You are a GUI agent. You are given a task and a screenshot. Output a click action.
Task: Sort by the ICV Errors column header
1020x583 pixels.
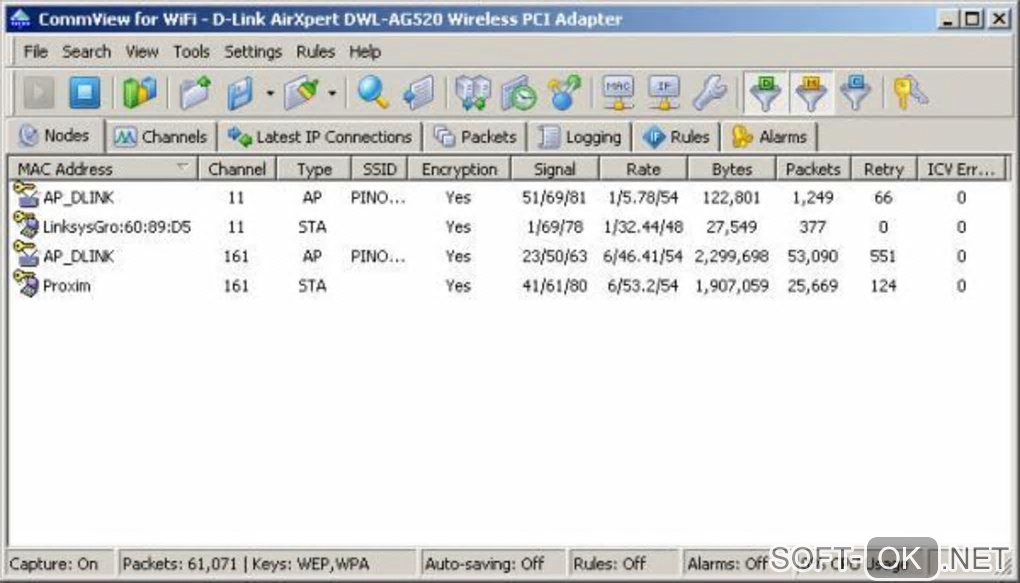961,169
